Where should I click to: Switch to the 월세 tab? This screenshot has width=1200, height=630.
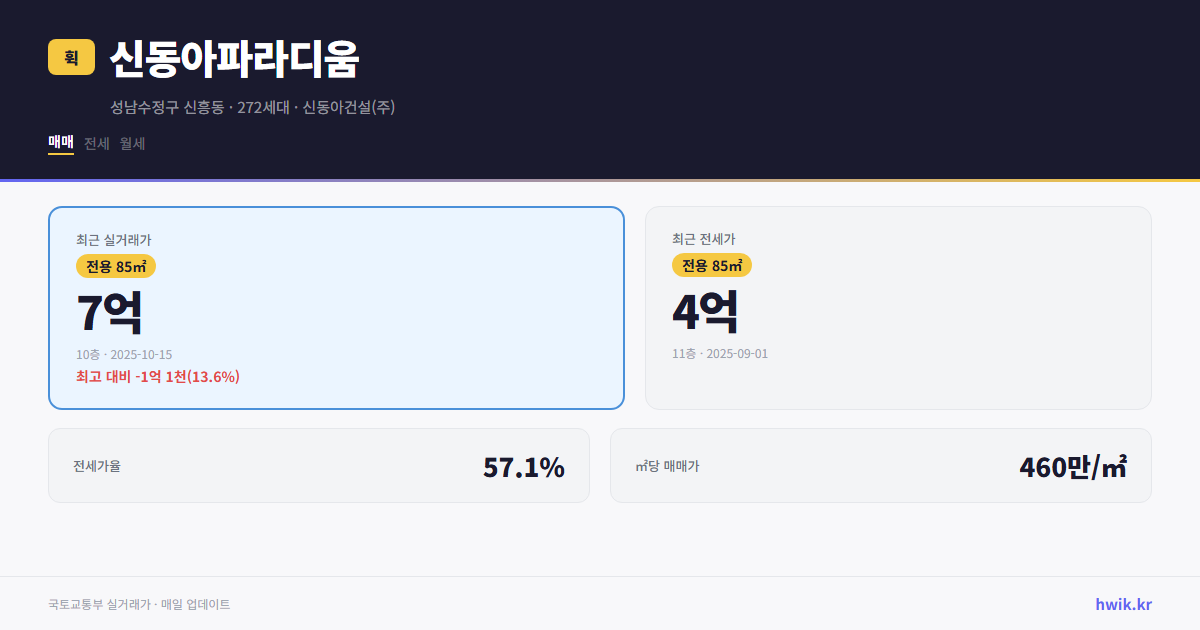(x=130, y=143)
